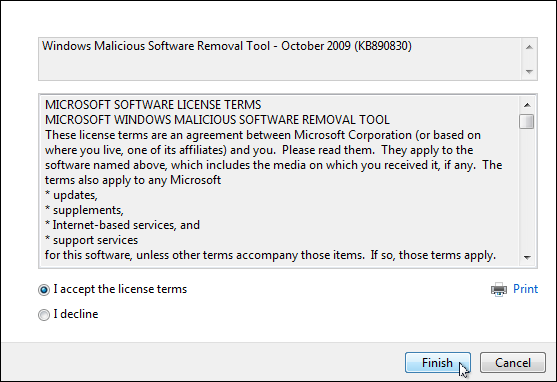
Task: Click the "* Internet-based services, and" line
Action: click(x=122, y=225)
